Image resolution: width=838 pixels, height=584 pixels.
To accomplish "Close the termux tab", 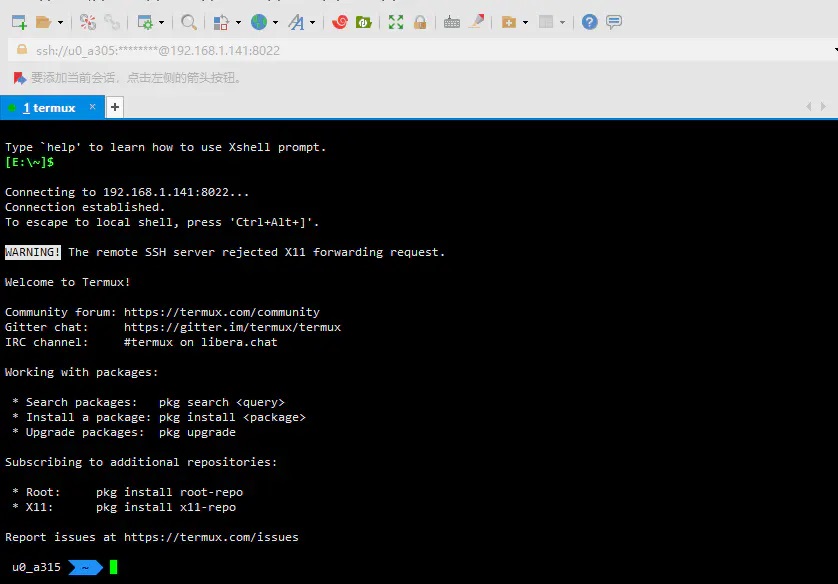I will 92,107.
